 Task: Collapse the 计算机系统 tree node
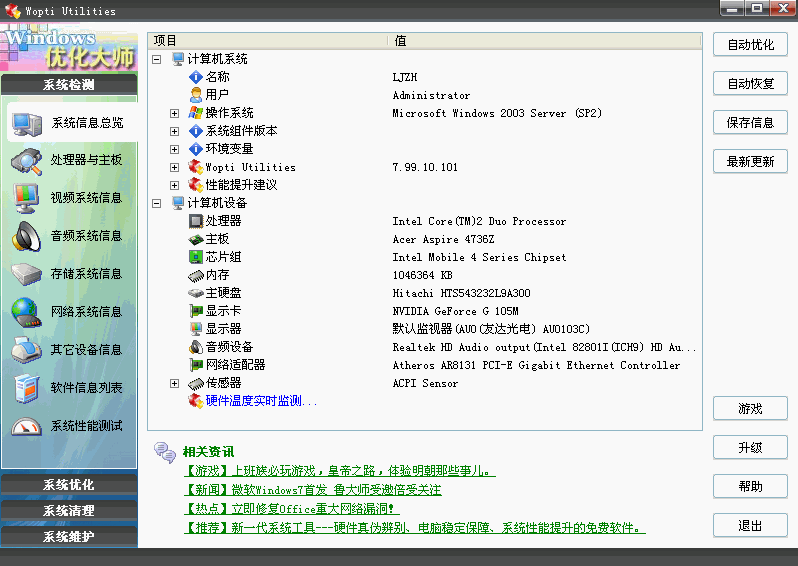point(157,59)
